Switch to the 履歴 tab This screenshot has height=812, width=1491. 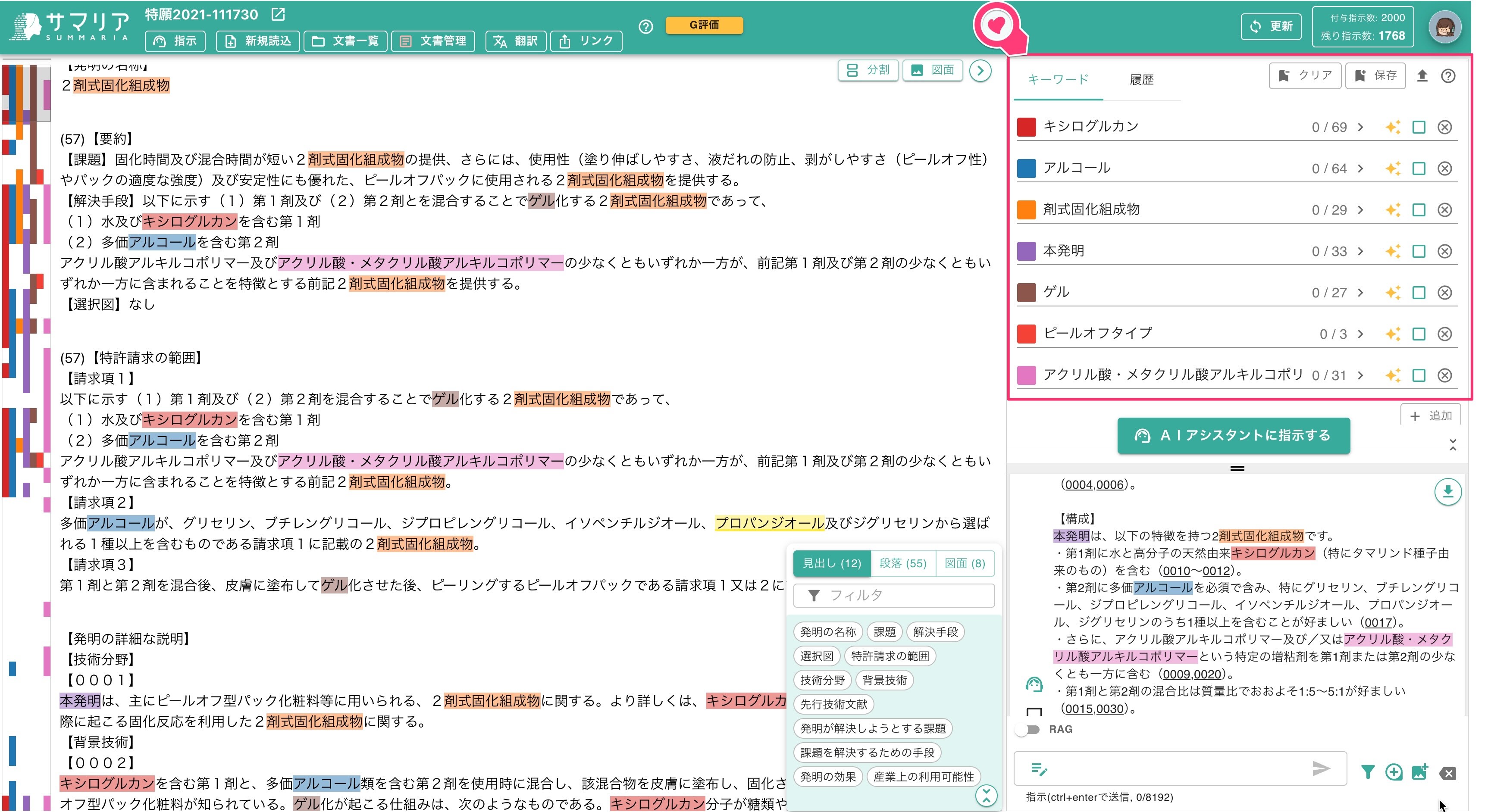pyautogui.click(x=1141, y=80)
